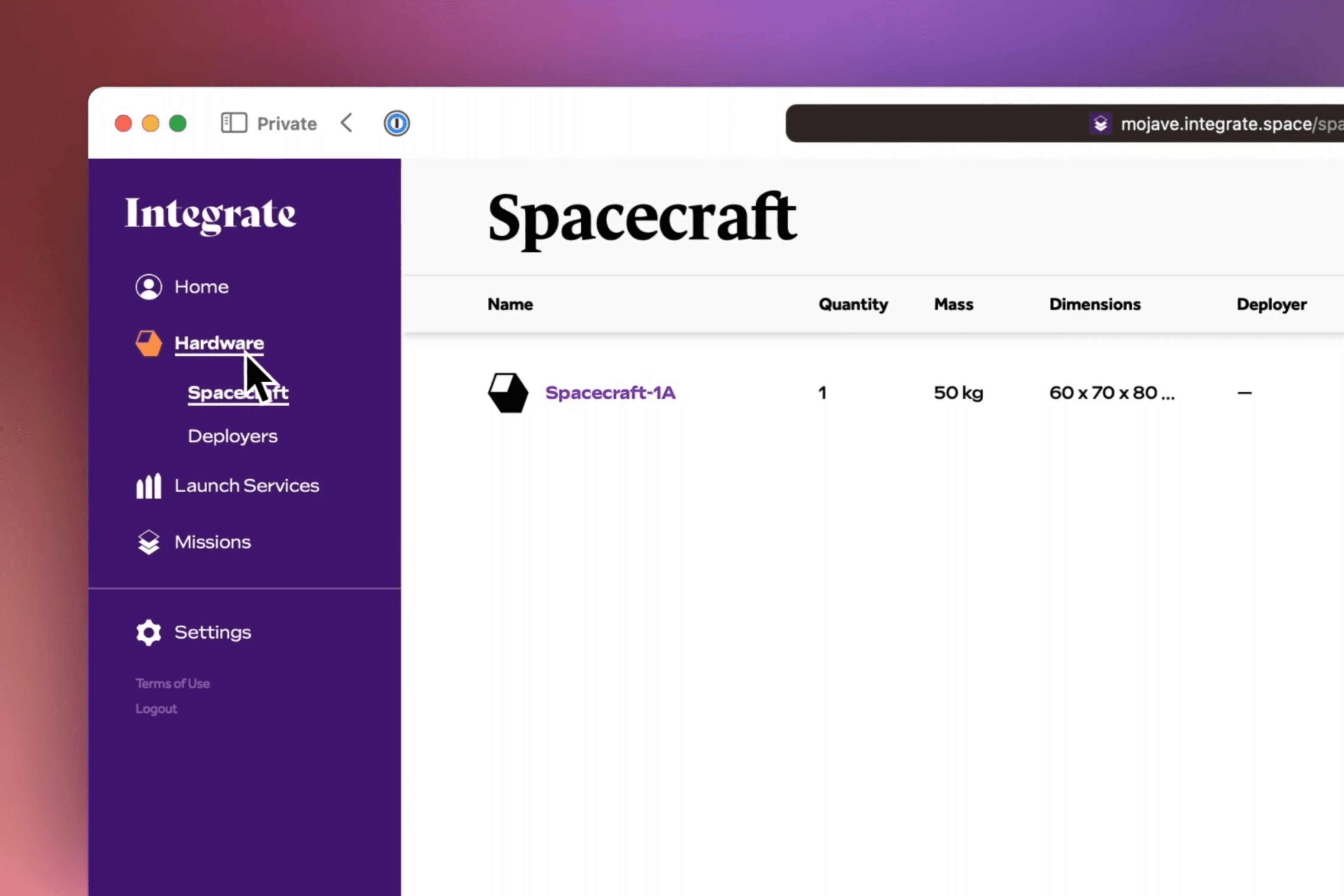Sort by the Name column header
The width and height of the screenshot is (1344, 896).
(510, 304)
